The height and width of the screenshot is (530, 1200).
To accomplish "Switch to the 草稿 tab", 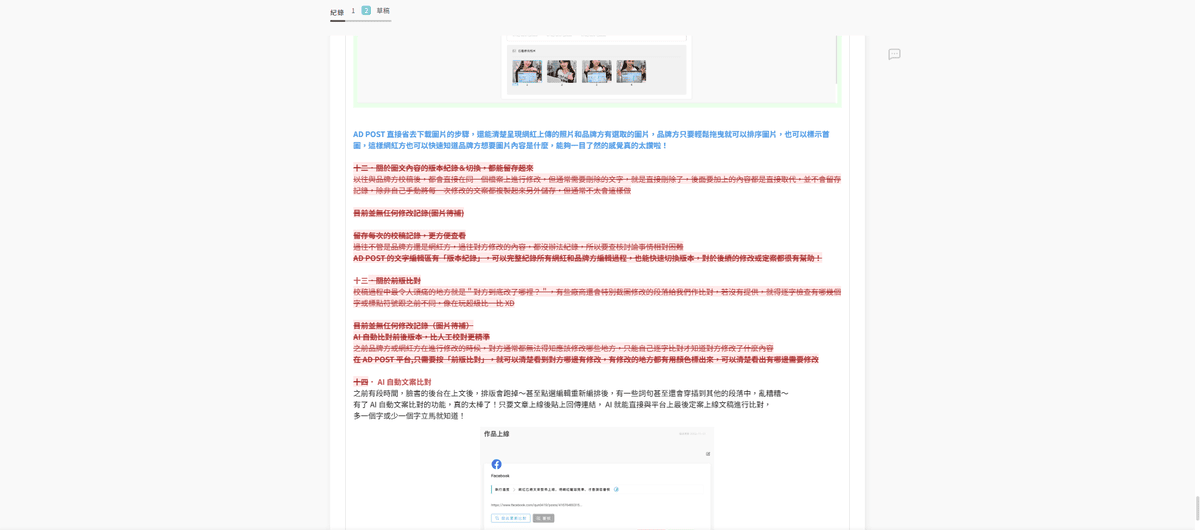I will pyautogui.click(x=383, y=11).
